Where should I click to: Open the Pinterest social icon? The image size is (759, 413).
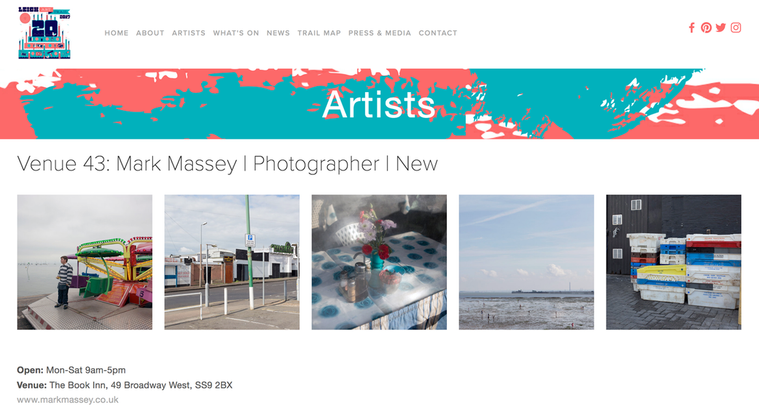[706, 28]
